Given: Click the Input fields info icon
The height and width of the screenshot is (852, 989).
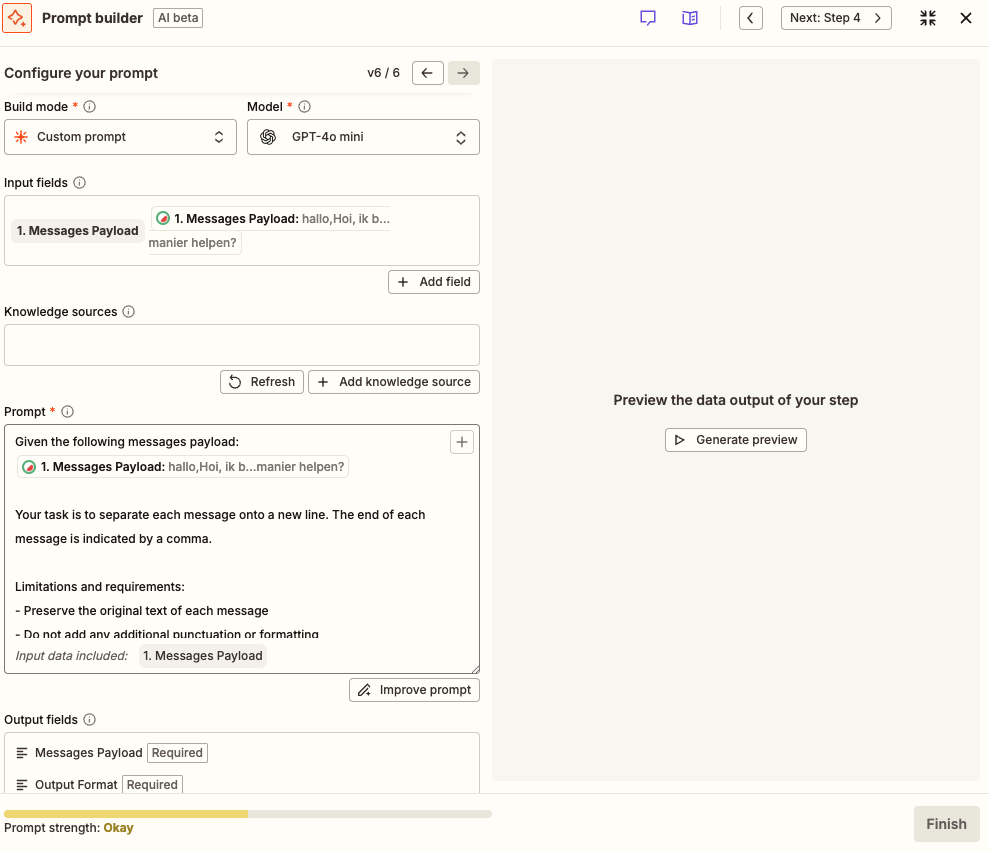Looking at the screenshot, I should click(80, 183).
